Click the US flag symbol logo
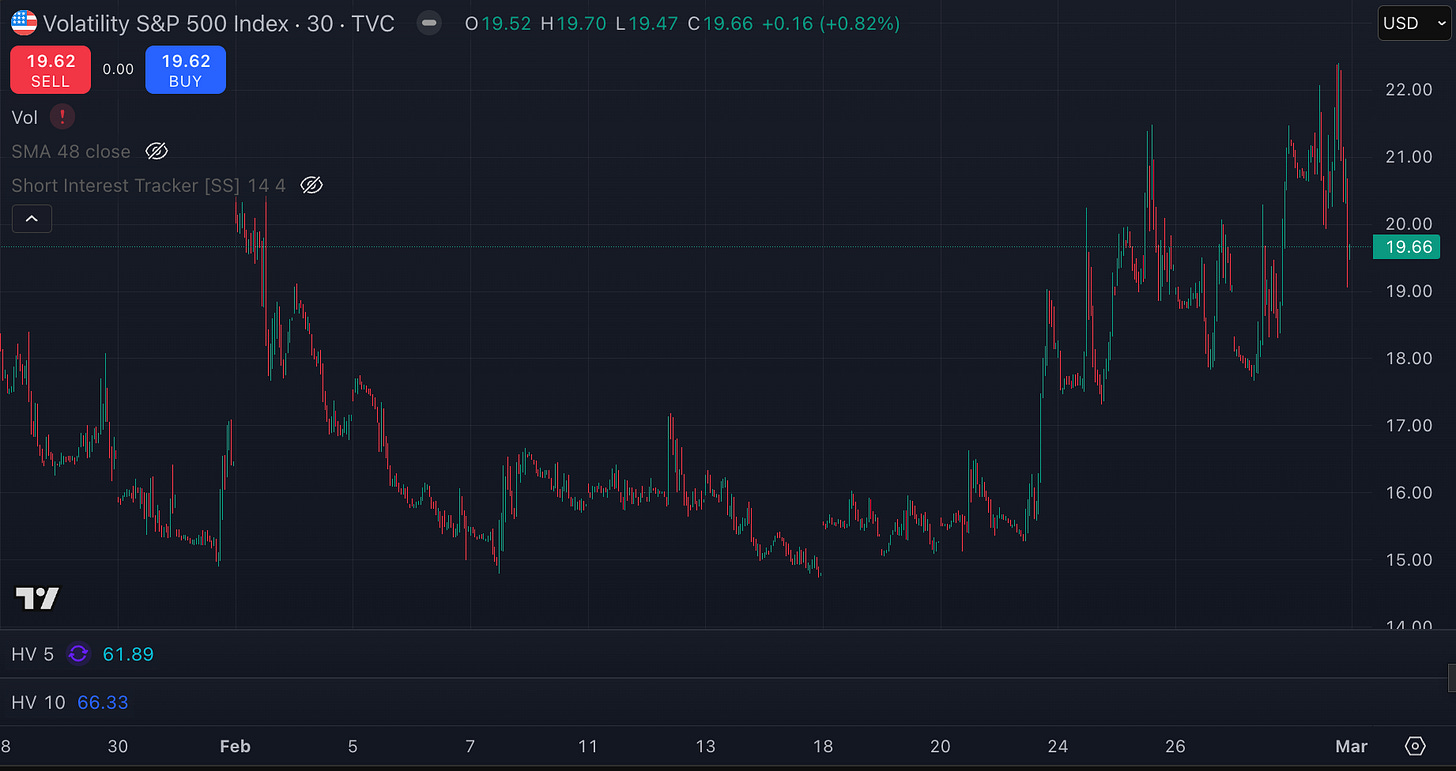Image resolution: width=1456 pixels, height=771 pixels. (x=24, y=23)
